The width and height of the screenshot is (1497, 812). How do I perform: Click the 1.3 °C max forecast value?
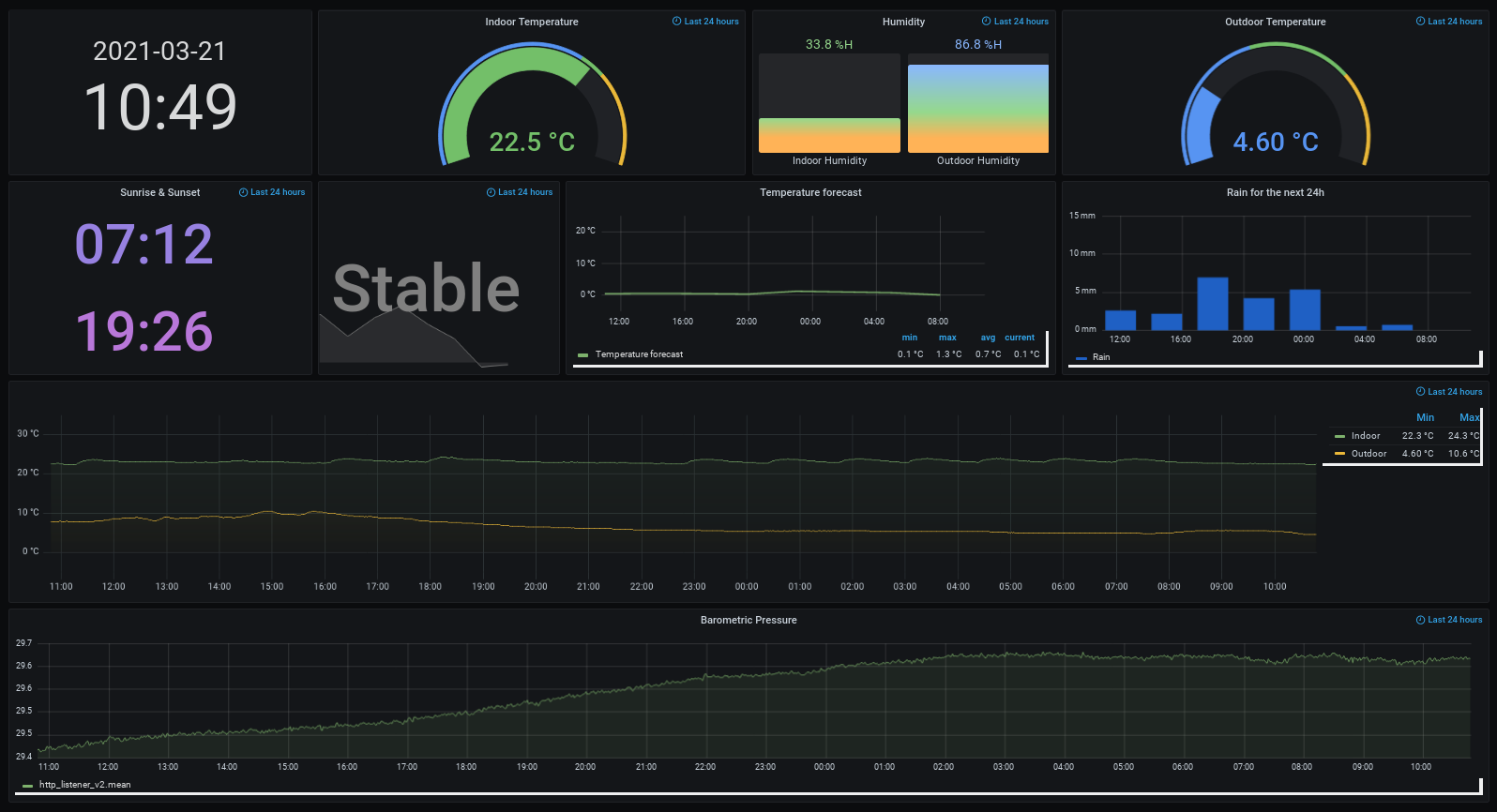948,354
